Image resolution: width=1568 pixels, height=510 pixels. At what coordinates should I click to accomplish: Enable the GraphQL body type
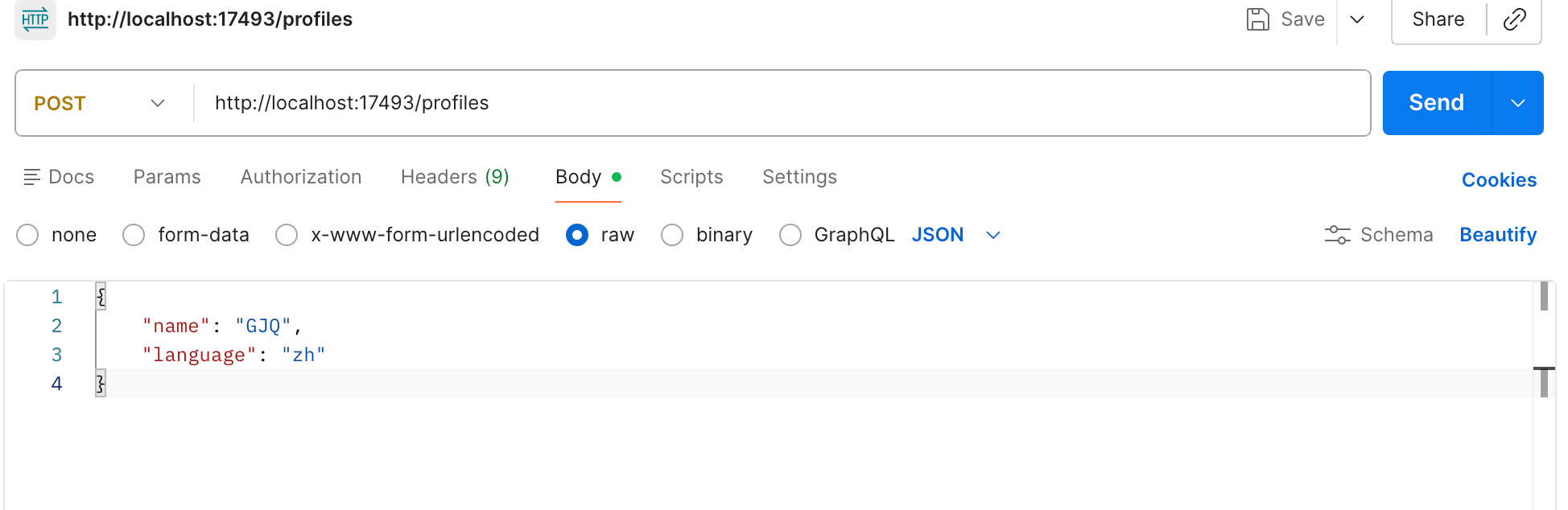790,235
